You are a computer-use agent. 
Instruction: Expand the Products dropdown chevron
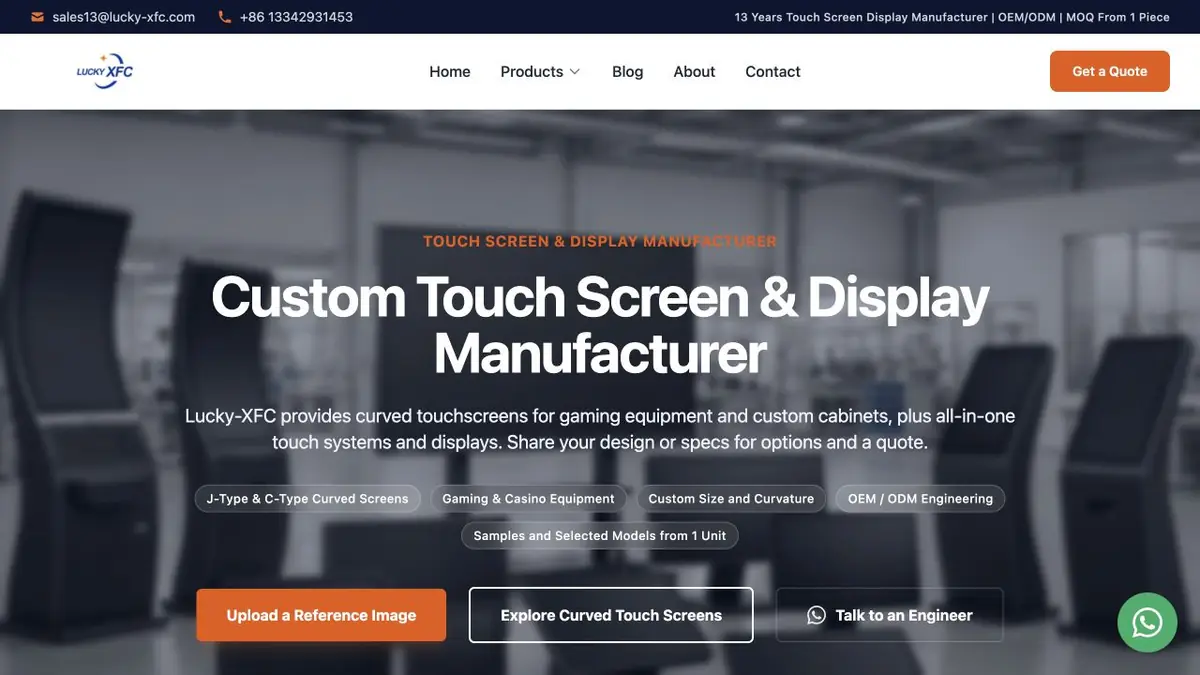[575, 72]
